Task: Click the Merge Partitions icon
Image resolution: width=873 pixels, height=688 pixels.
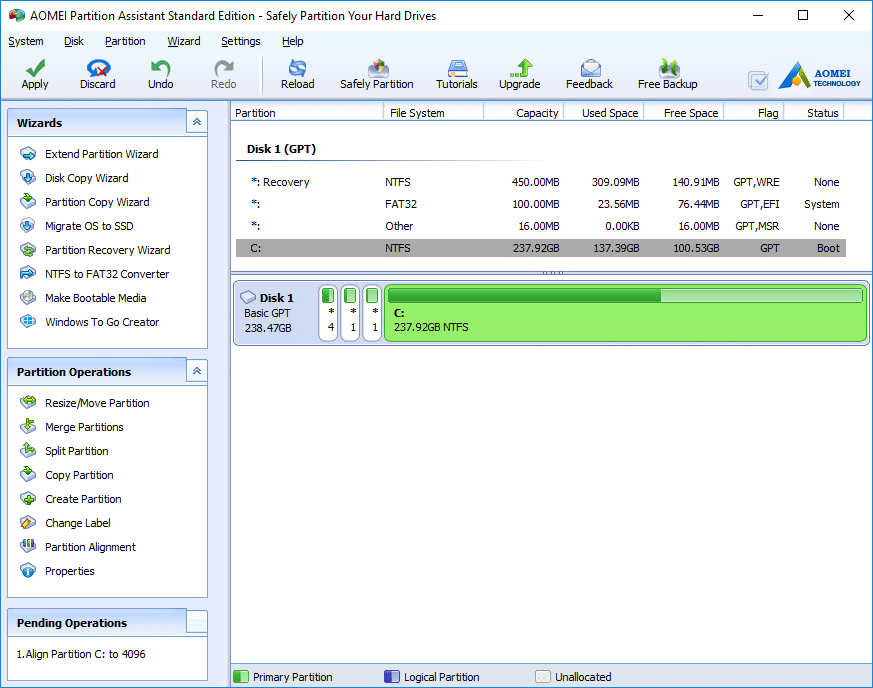Action: [28, 426]
